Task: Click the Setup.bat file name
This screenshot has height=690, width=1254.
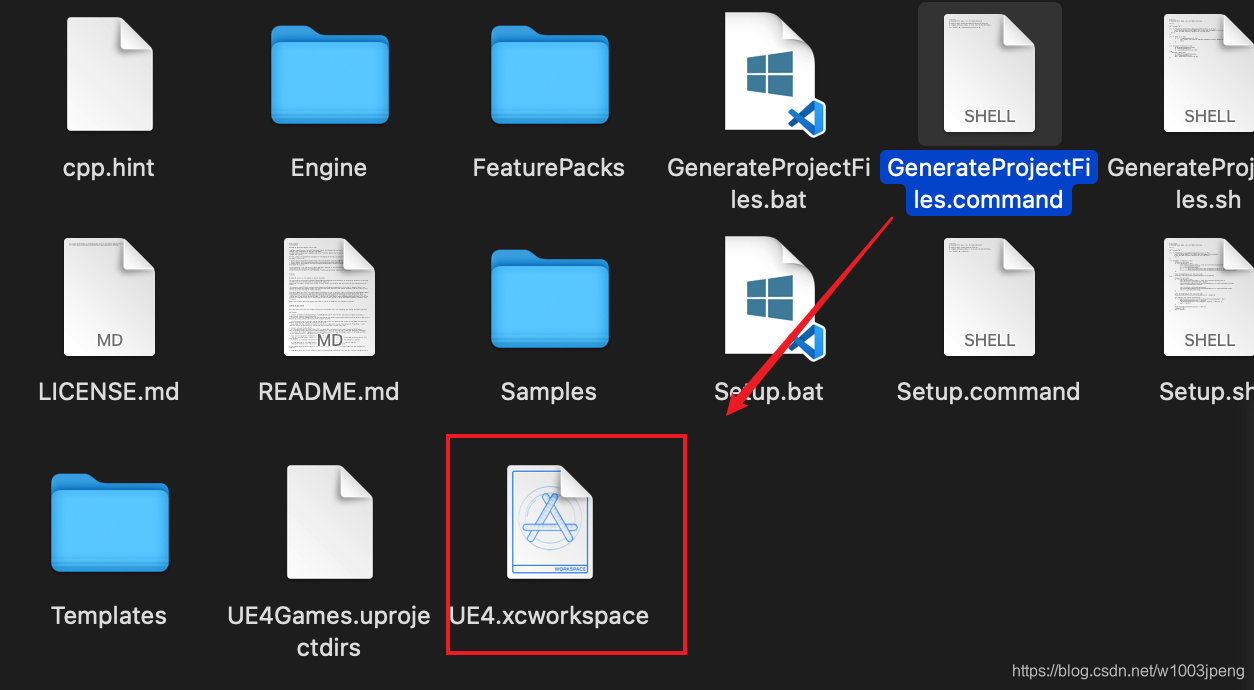Action: click(x=769, y=391)
